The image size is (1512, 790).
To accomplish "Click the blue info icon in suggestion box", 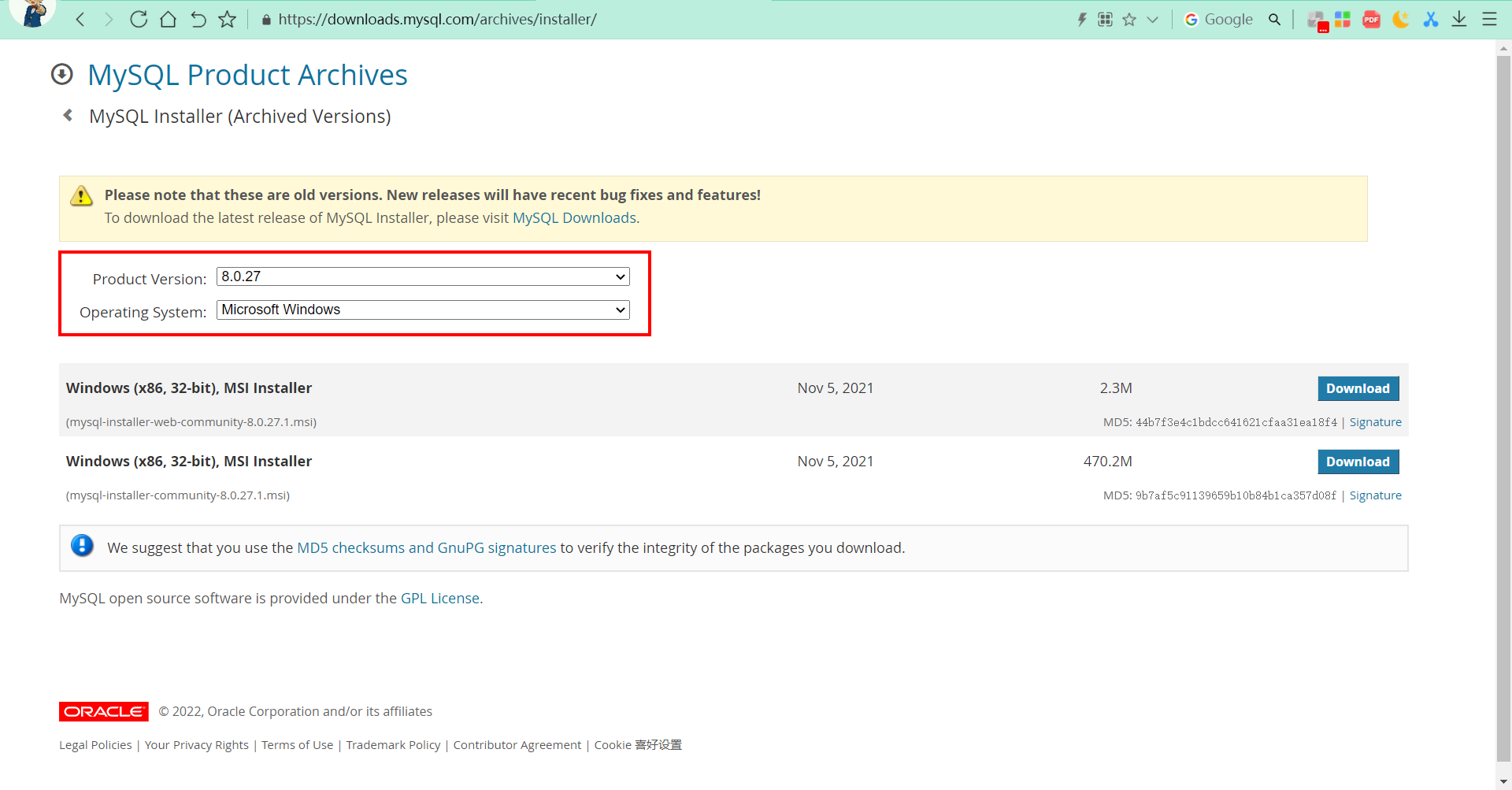I will [82, 545].
